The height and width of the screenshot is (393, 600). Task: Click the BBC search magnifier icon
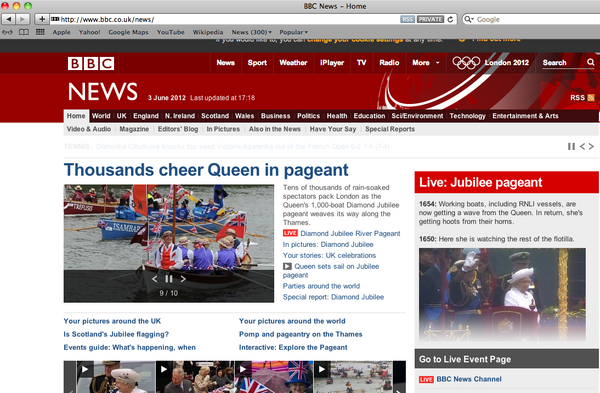click(591, 62)
